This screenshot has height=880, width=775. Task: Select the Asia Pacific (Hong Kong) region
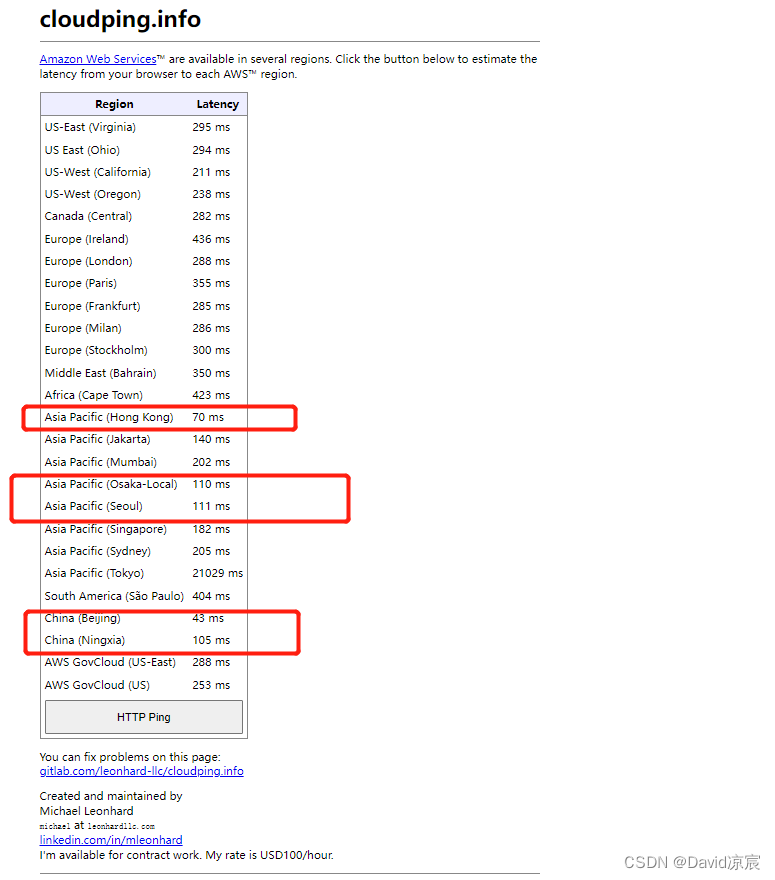click(109, 417)
